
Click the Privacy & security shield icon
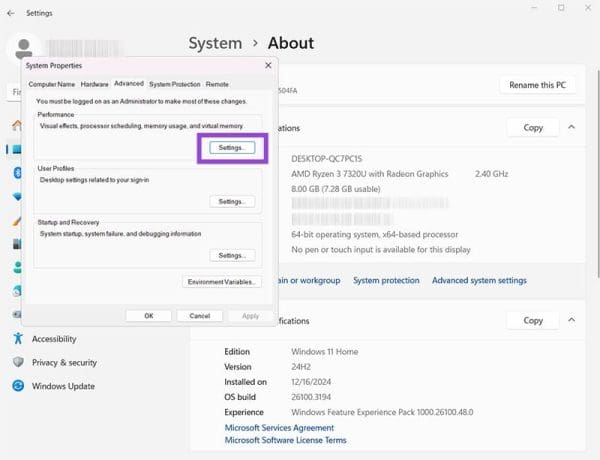(17, 362)
